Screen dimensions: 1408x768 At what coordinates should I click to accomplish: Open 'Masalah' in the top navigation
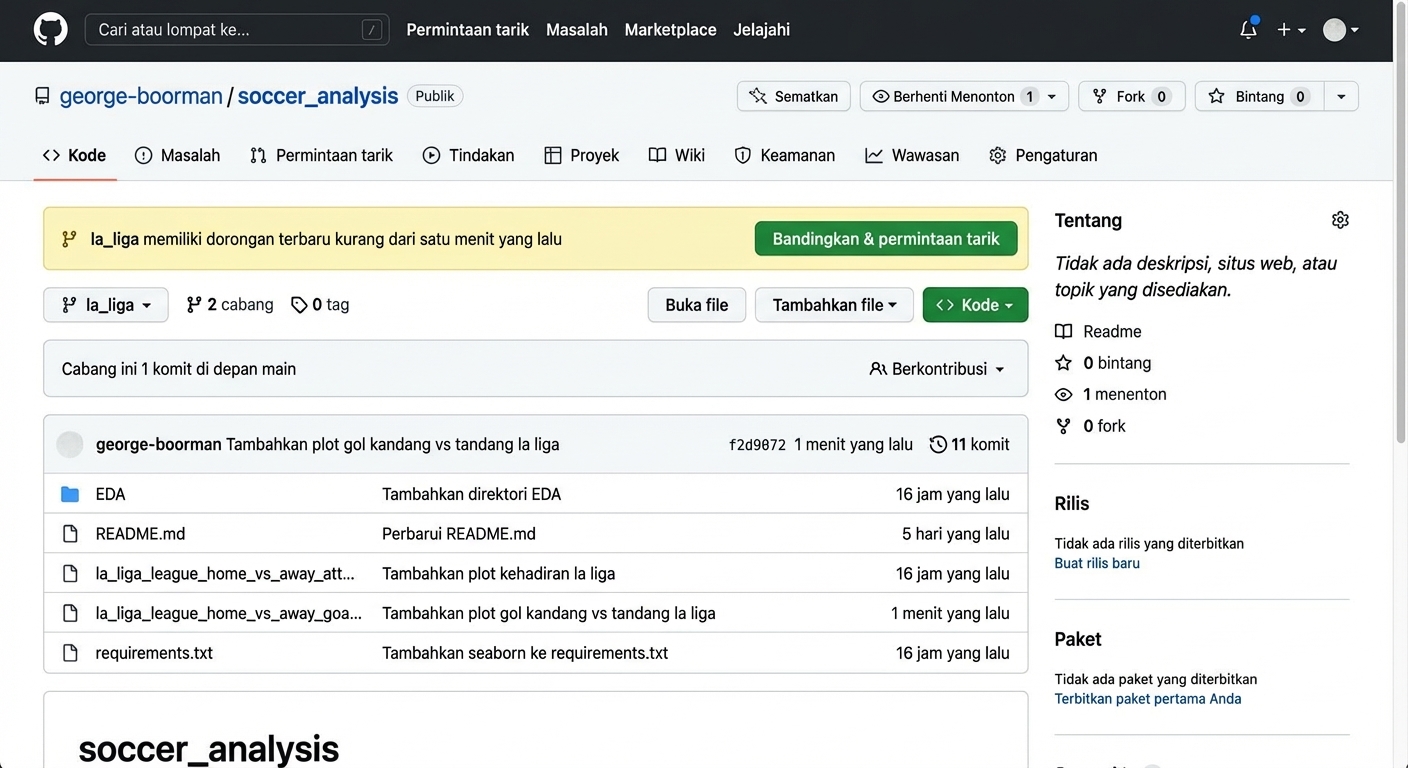pos(577,30)
